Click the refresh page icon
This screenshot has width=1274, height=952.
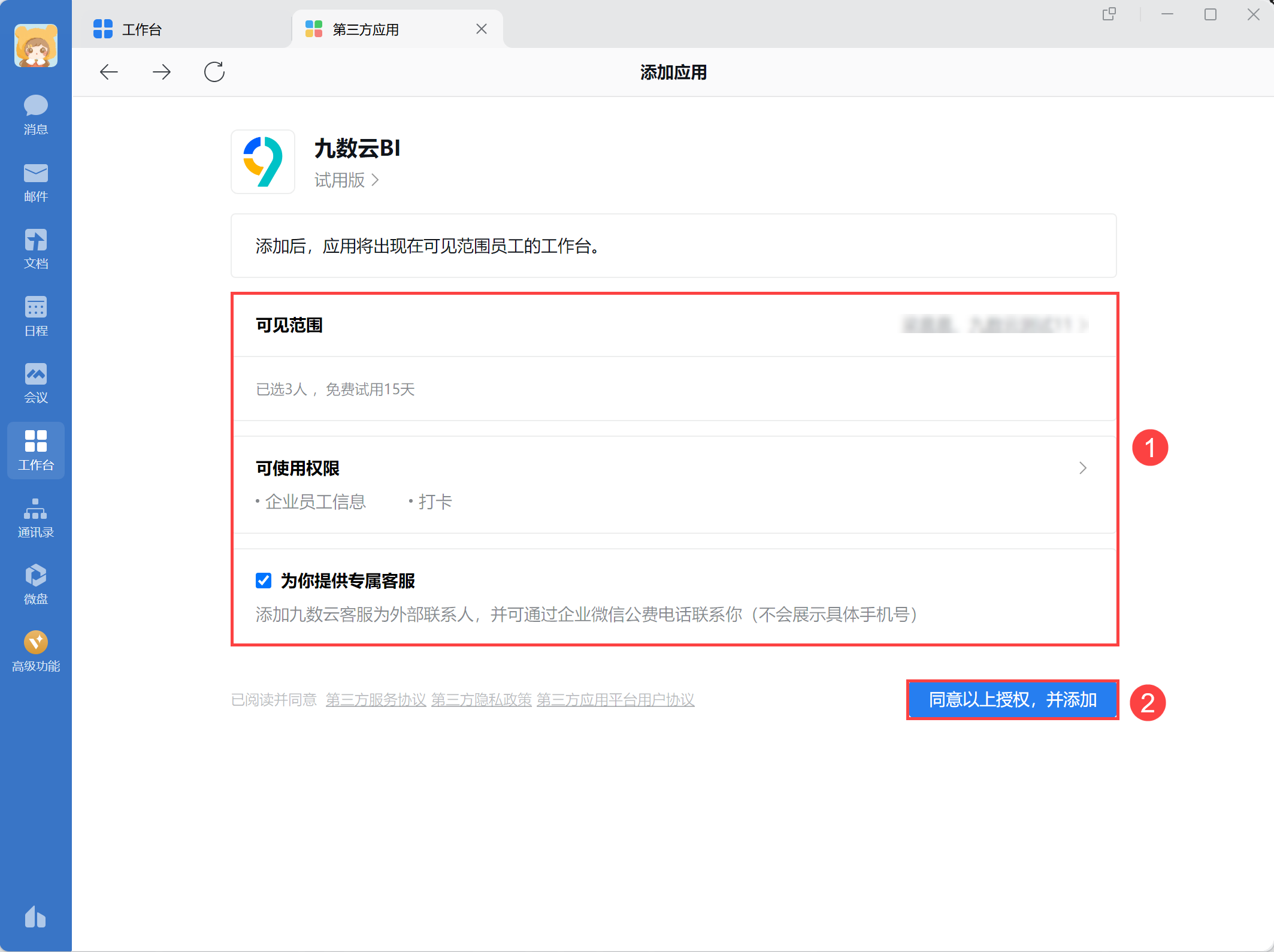(214, 72)
